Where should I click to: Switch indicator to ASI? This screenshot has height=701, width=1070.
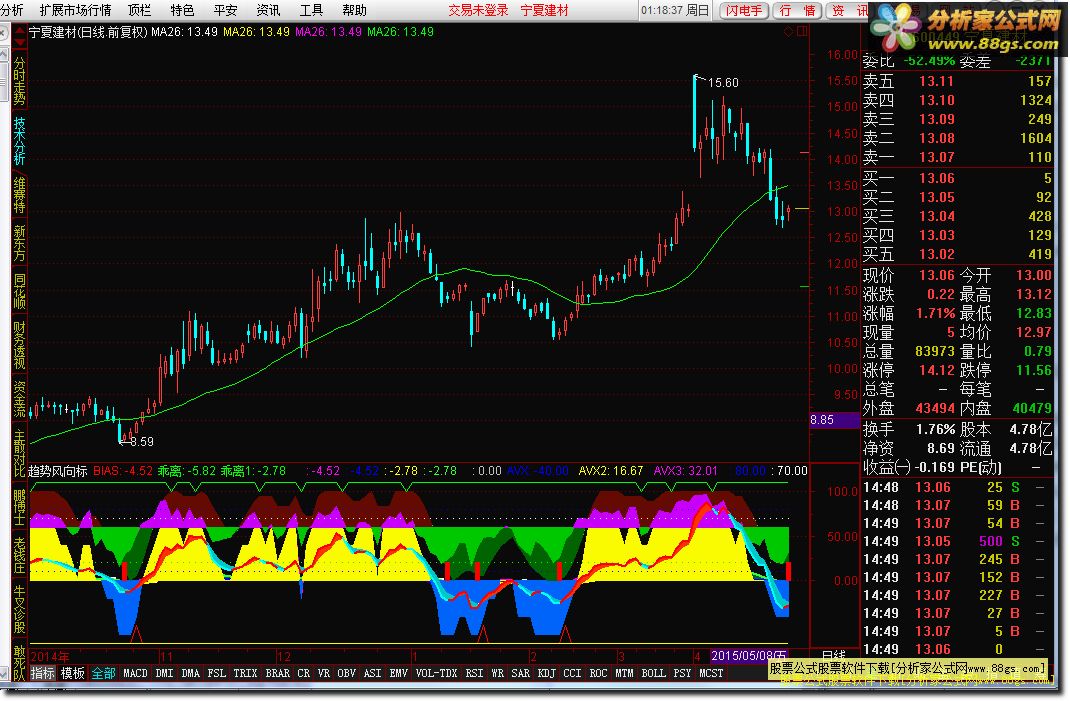click(373, 673)
